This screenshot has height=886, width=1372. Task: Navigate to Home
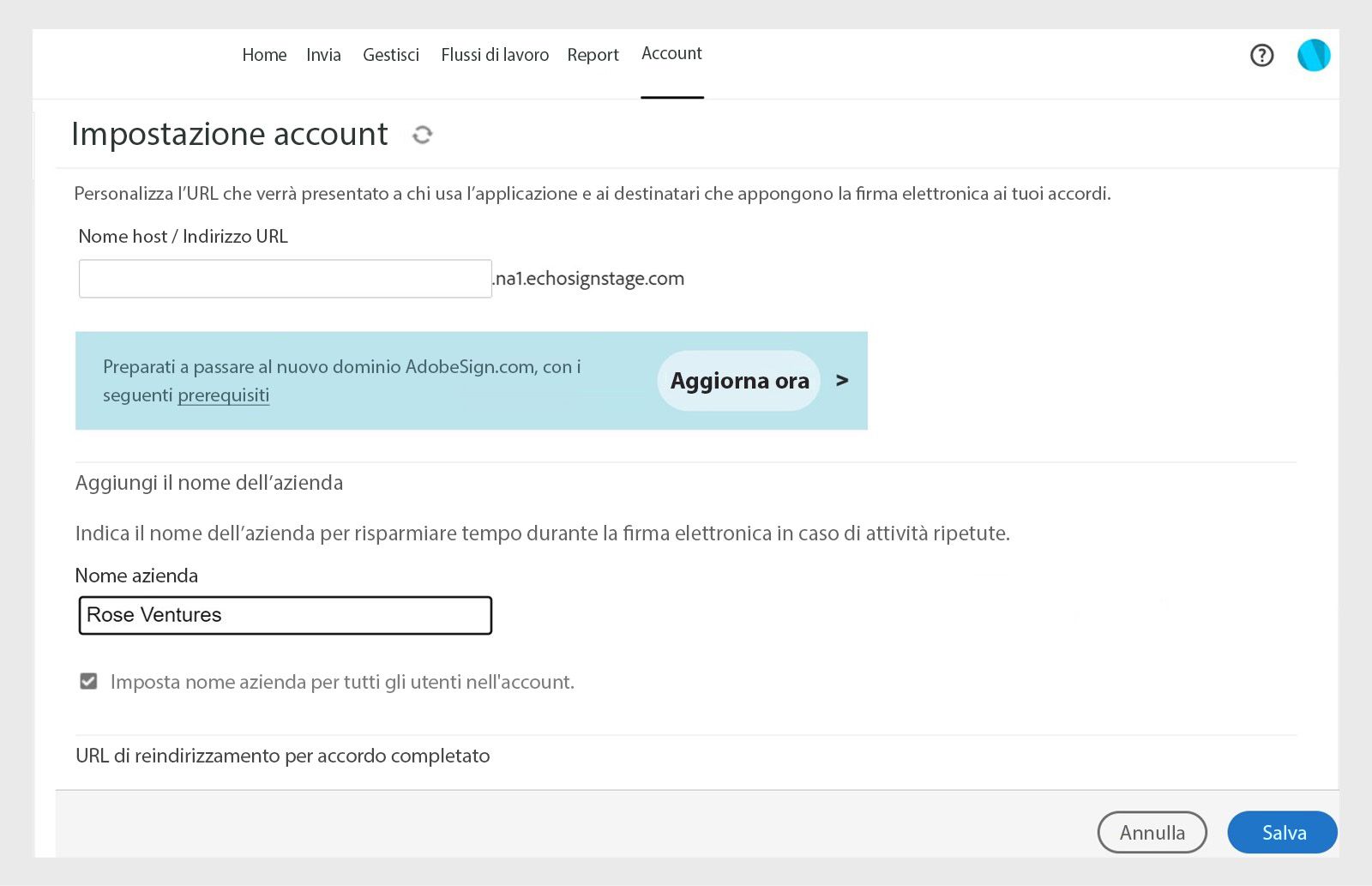click(264, 55)
